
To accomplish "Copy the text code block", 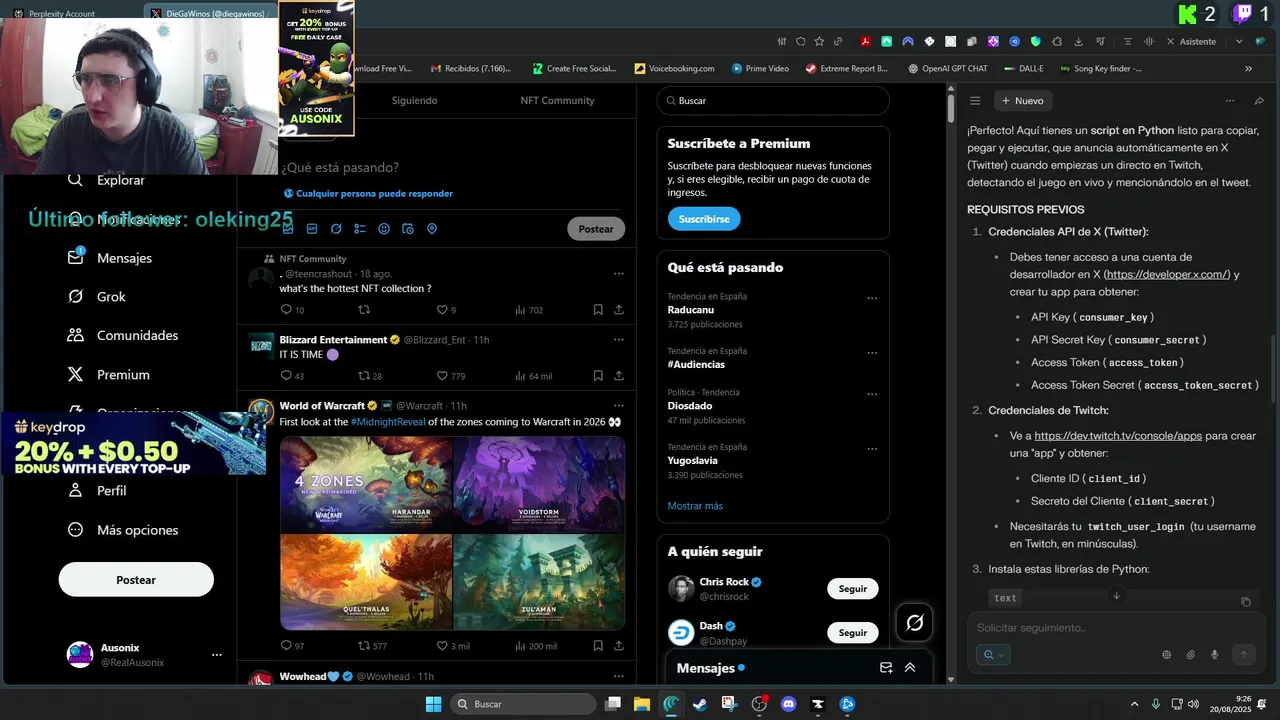I will click(1246, 602).
